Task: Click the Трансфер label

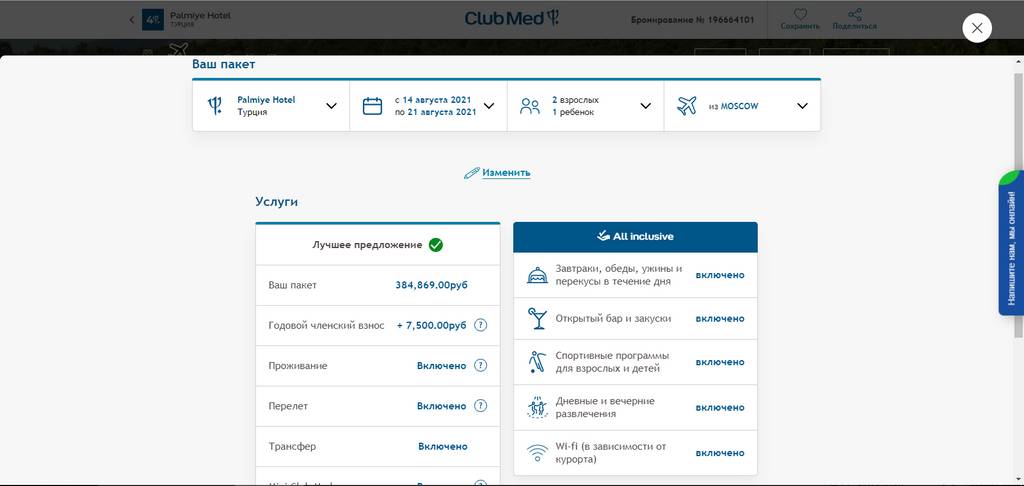Action: (292, 447)
